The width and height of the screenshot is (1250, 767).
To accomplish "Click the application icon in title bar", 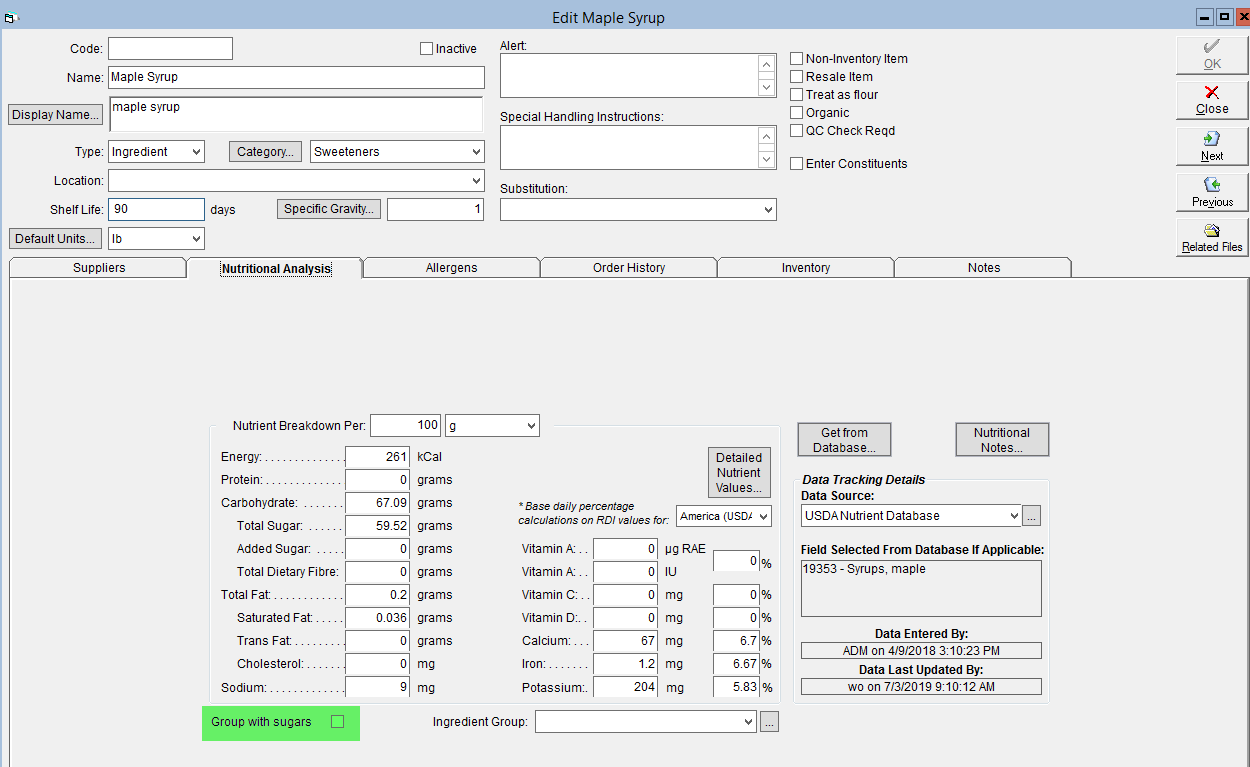I will point(11,18).
